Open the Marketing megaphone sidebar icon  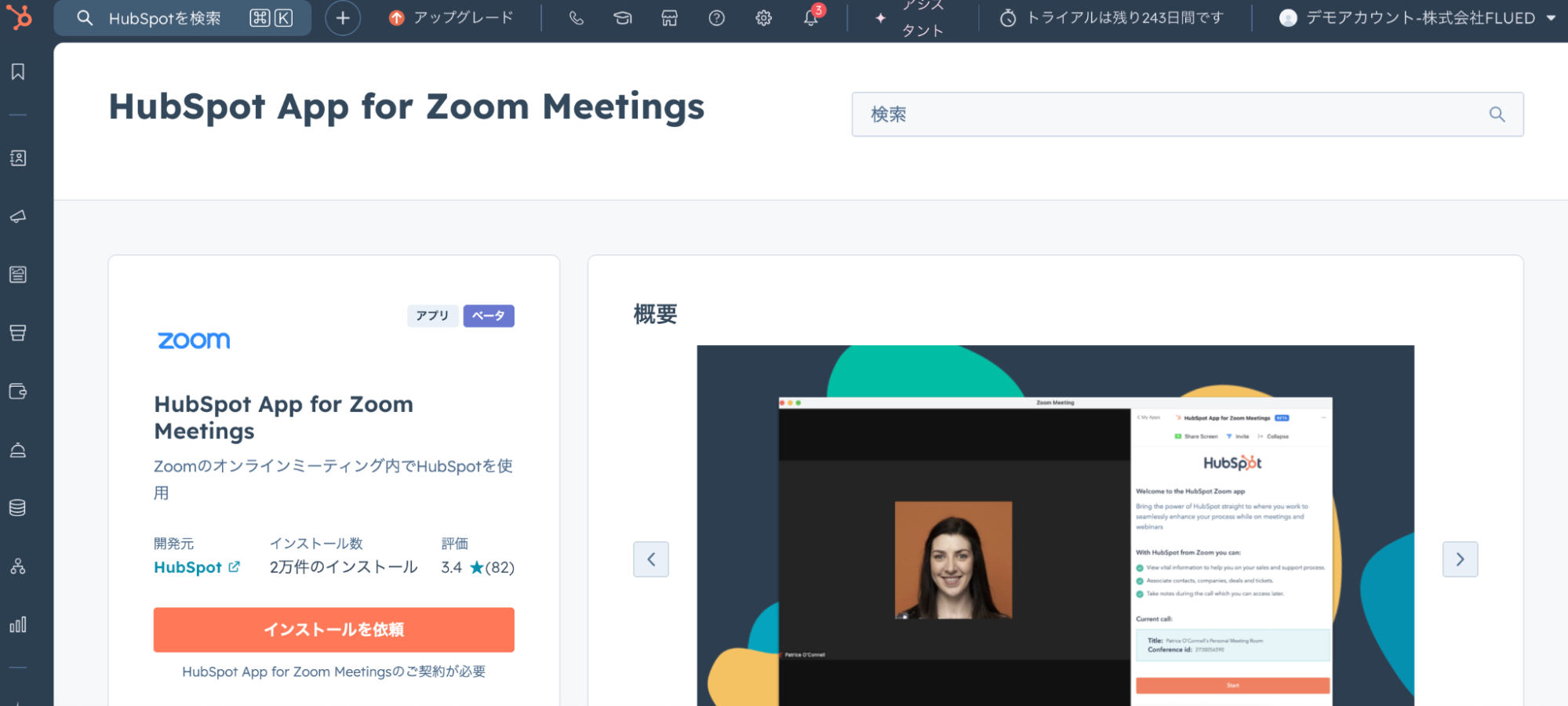coord(18,217)
